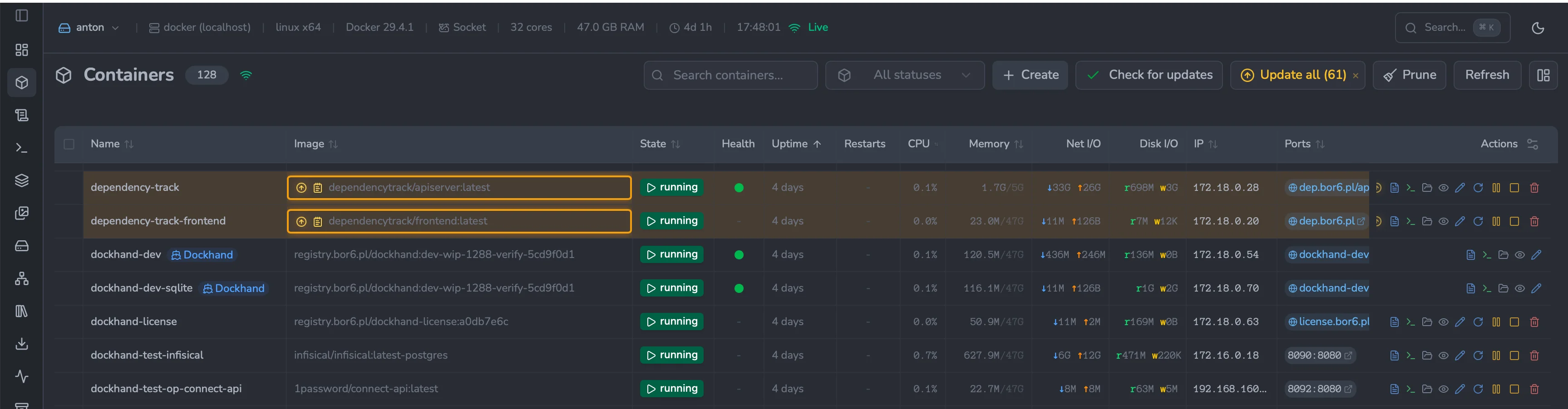Open Networks icon in sidebar

21,279
